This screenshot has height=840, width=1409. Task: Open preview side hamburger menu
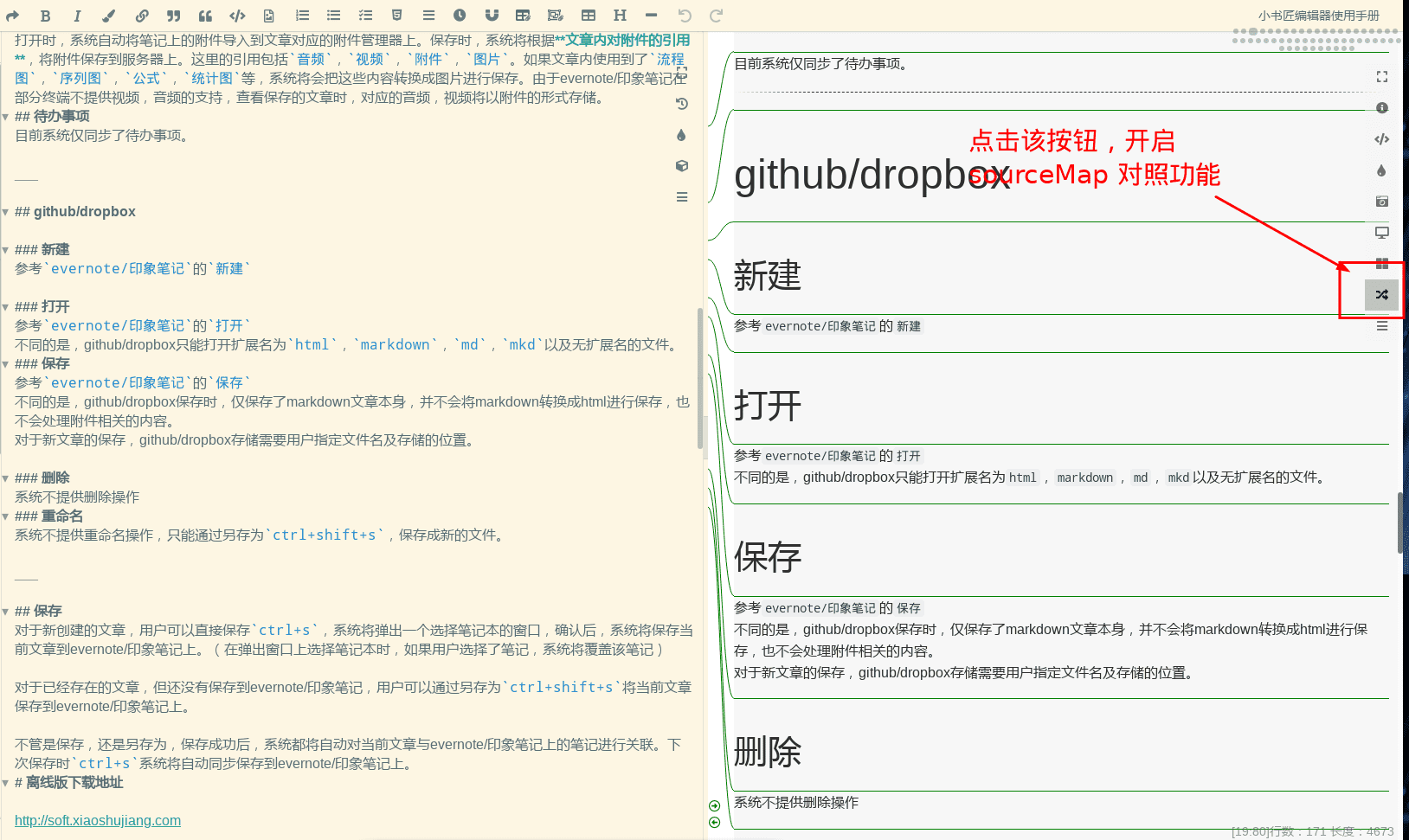point(1382,326)
